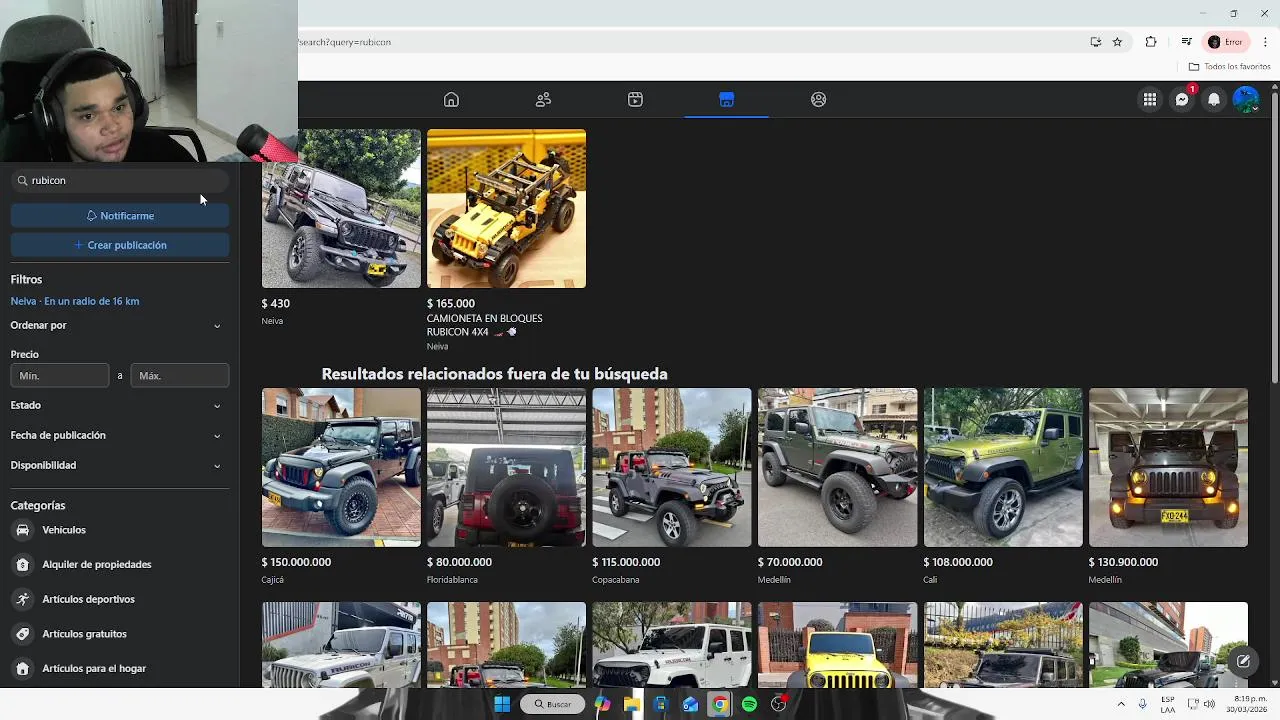1280x720 pixels.
Task: Click the Artículos para el hogar icon
Action: point(22,668)
